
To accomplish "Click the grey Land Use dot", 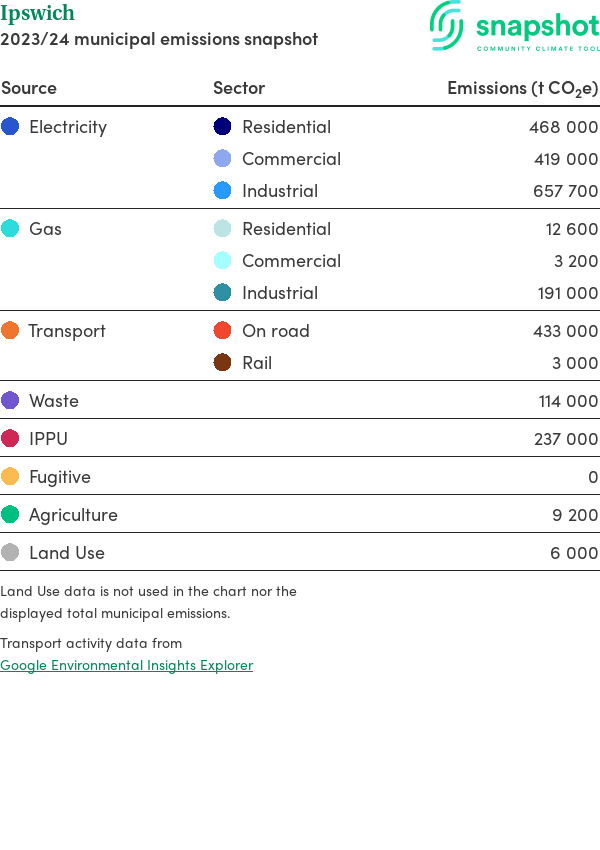I will point(10,553).
